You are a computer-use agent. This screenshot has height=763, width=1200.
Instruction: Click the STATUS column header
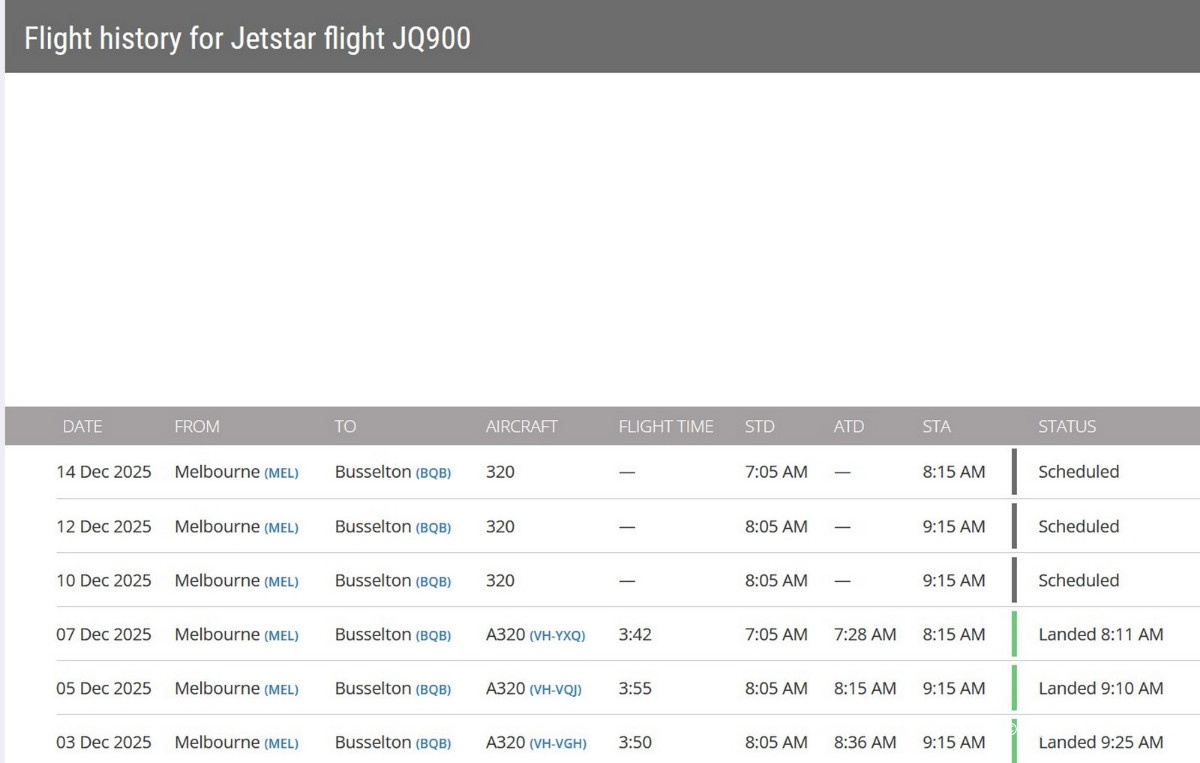click(x=1067, y=426)
